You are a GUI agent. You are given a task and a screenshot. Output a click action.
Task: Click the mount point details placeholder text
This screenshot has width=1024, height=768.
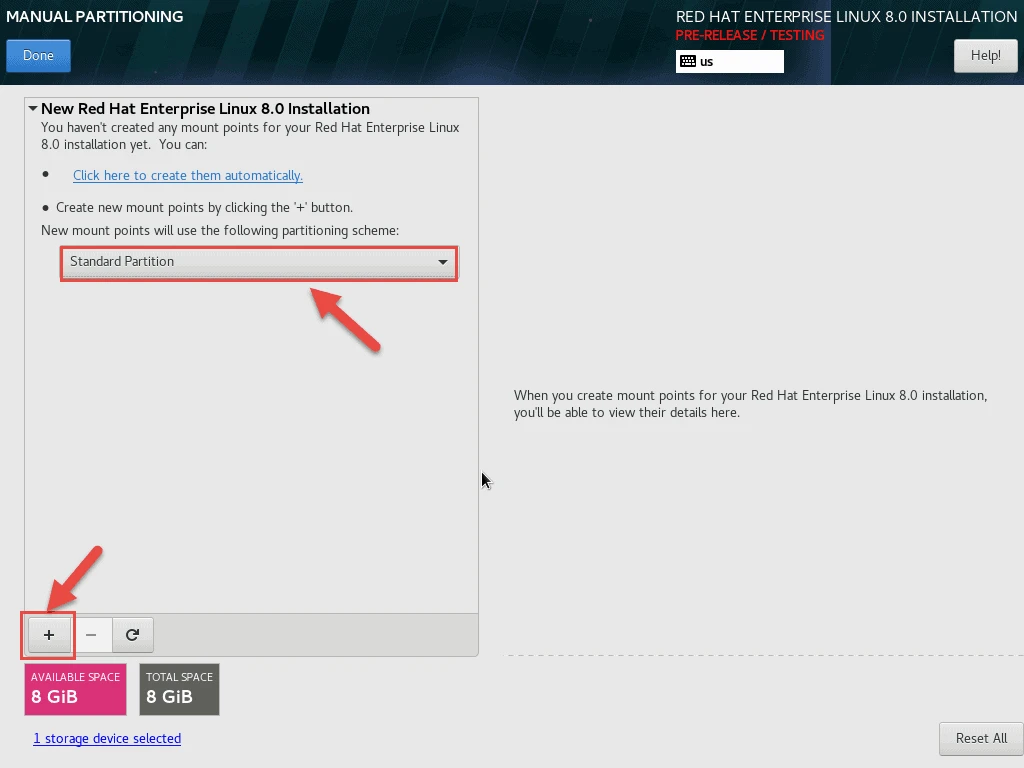coord(750,404)
